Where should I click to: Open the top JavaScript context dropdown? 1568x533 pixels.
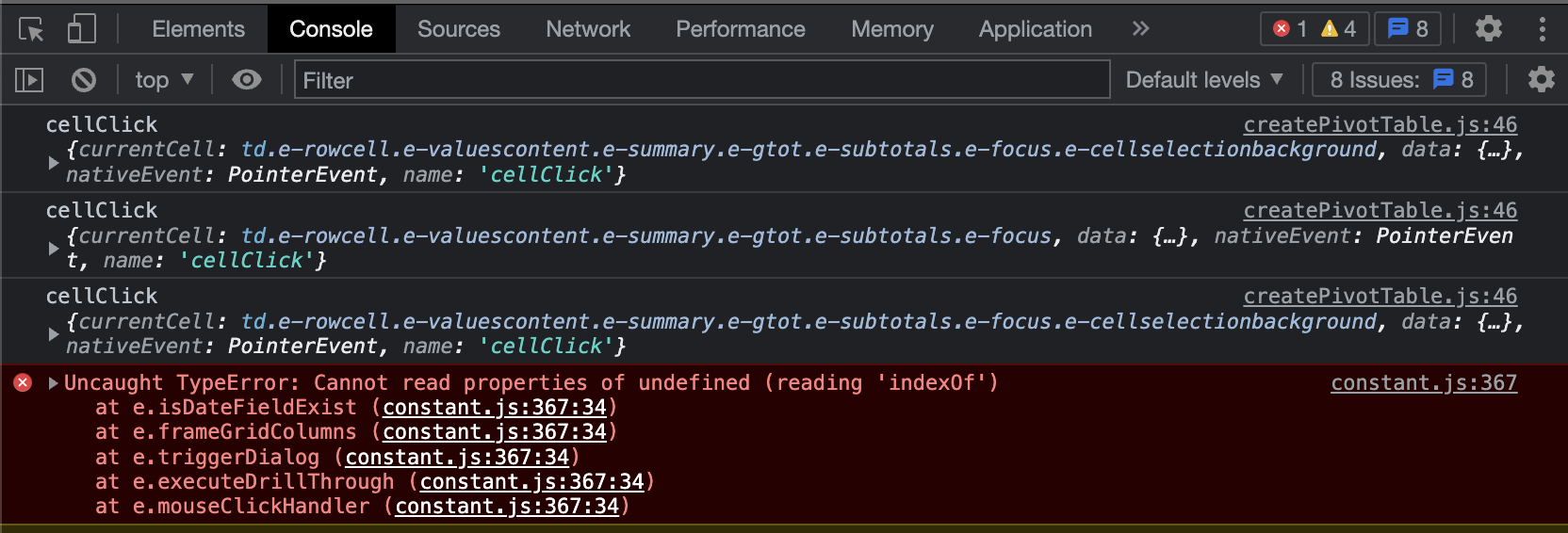[x=164, y=80]
